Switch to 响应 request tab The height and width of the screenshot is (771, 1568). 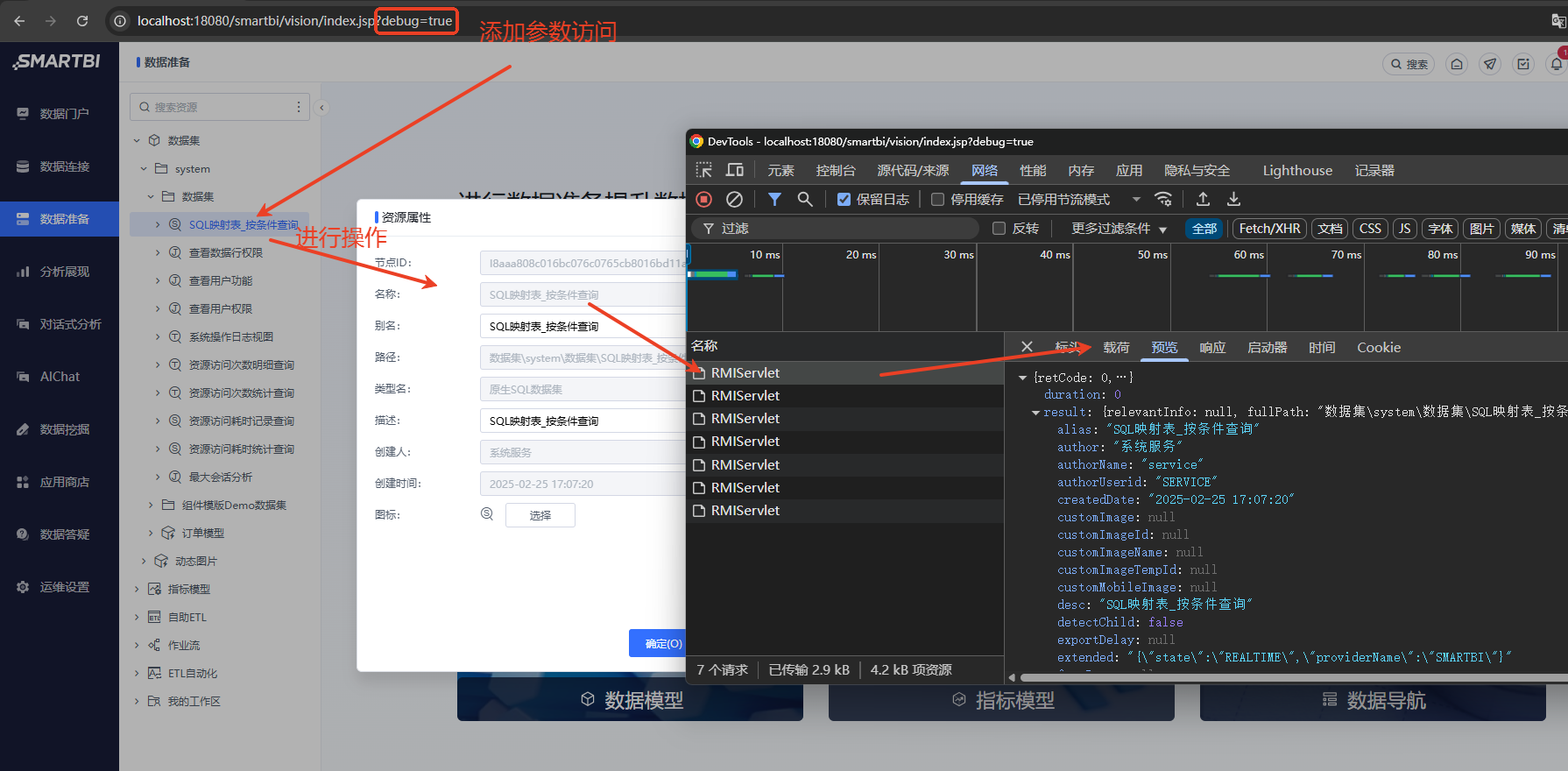tap(1212, 348)
